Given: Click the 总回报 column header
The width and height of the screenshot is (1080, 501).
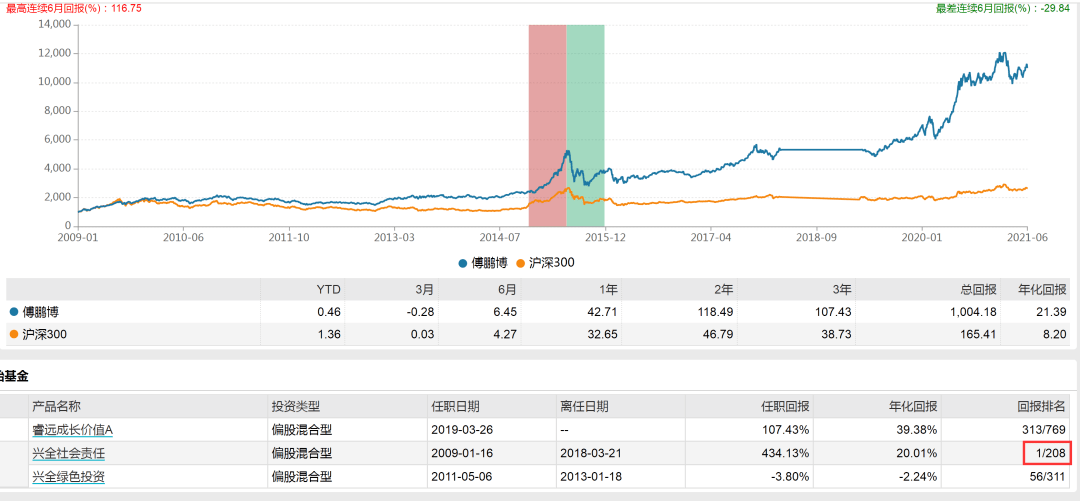Looking at the screenshot, I should click(979, 289).
